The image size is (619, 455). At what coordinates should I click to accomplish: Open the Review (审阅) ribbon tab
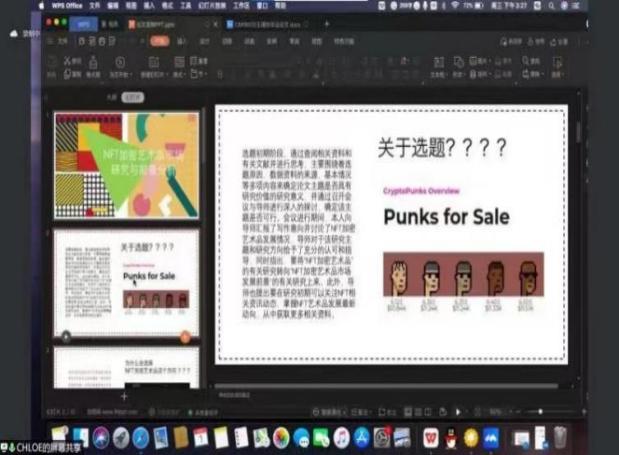click(294, 41)
